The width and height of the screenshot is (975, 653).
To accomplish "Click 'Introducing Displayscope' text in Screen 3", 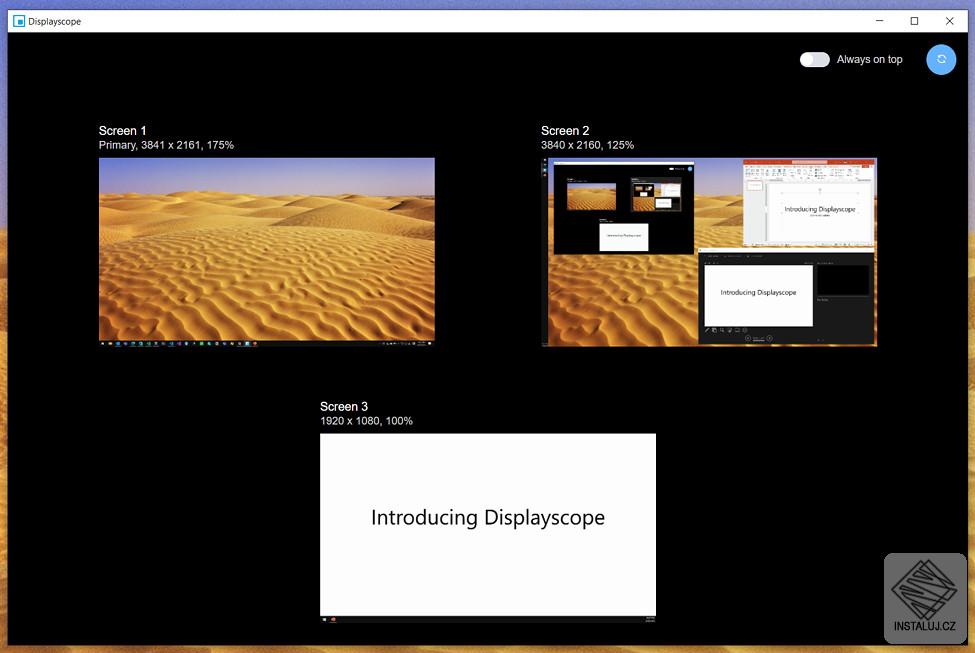I will tap(487, 518).
